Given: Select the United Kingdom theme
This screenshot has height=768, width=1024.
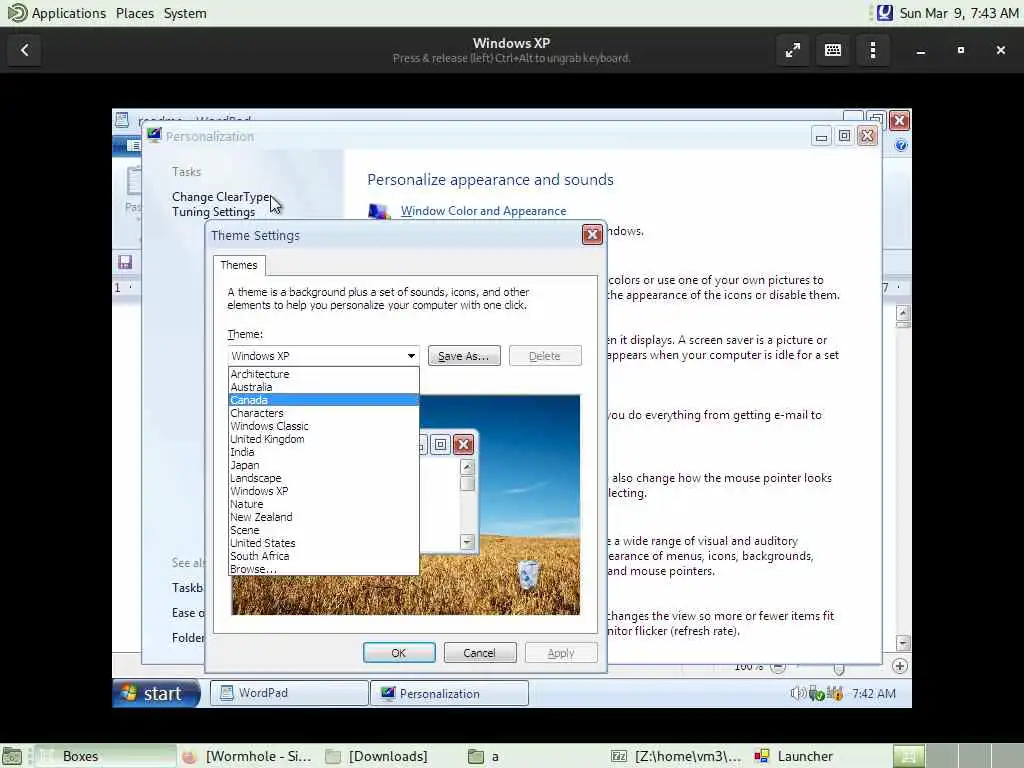Looking at the screenshot, I should tap(324, 439).
